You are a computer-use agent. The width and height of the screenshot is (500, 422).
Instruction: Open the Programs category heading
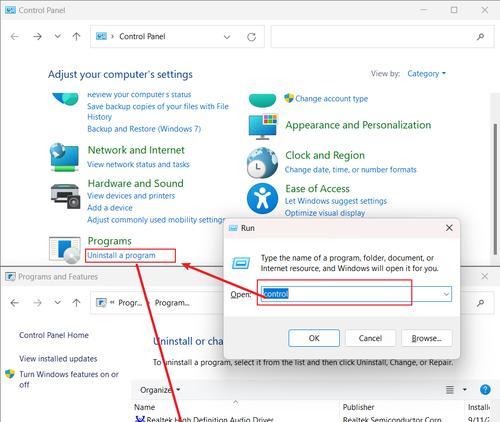pos(110,241)
